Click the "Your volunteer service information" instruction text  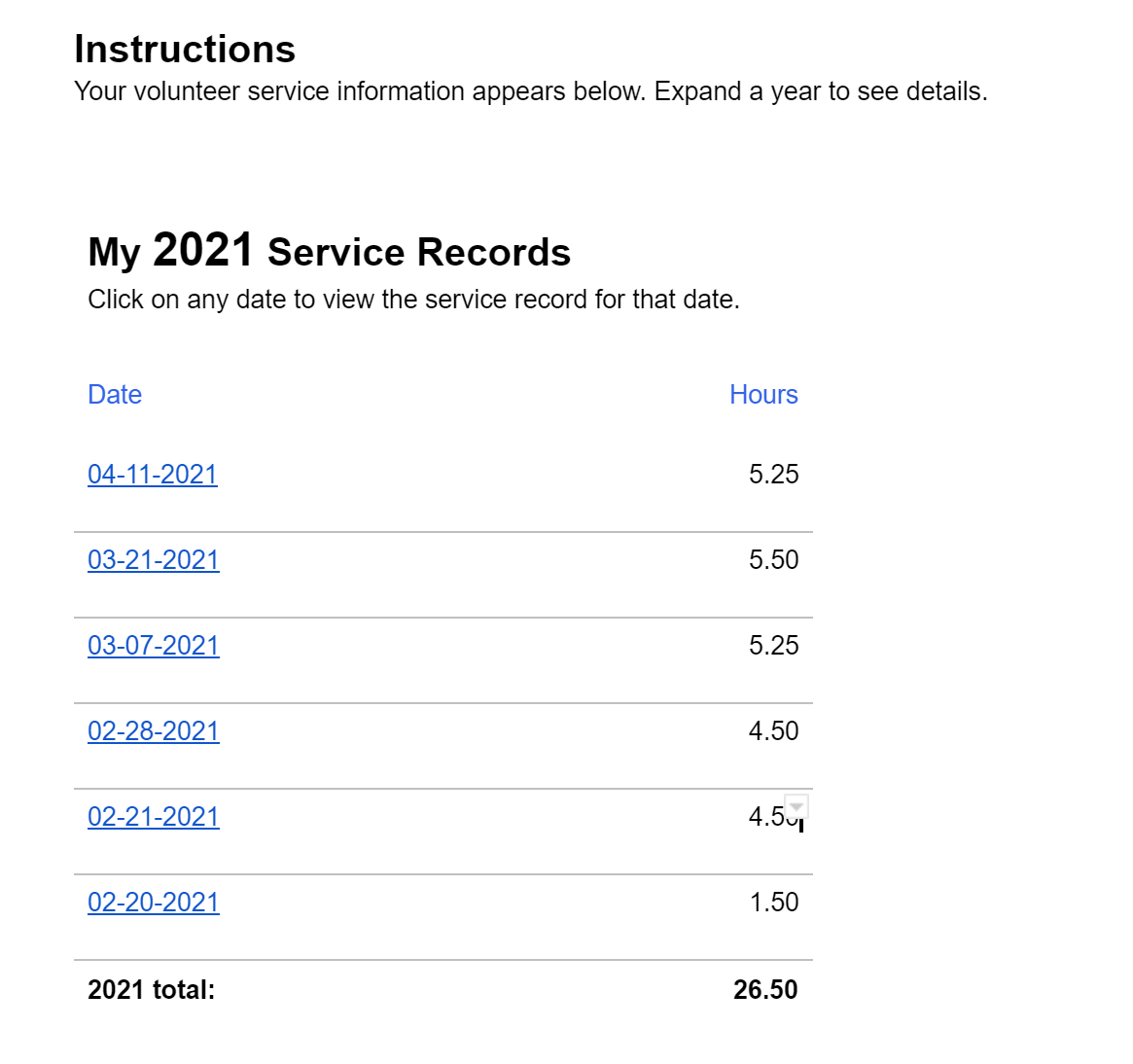(530, 91)
